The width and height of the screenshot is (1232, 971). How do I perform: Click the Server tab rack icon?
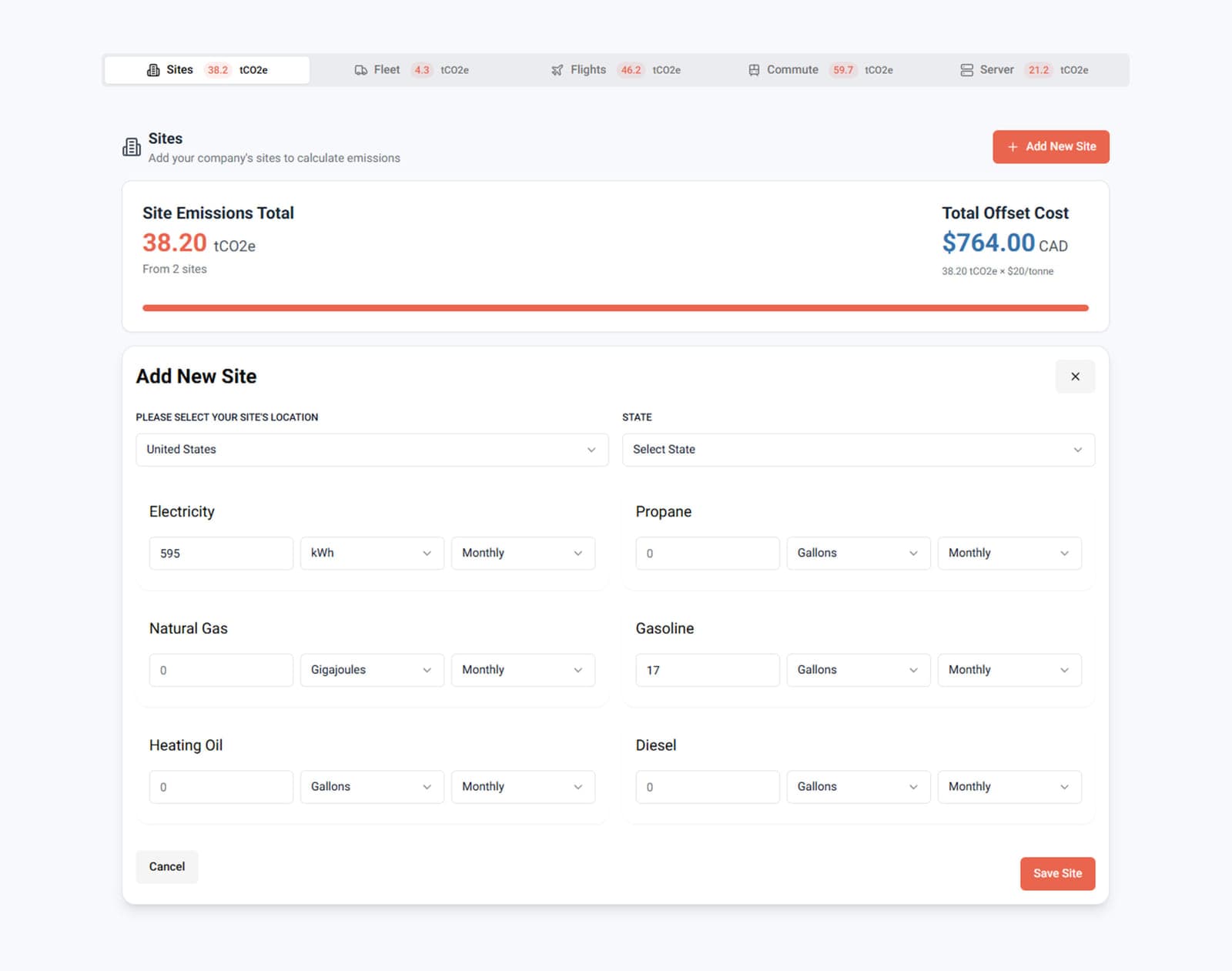coord(966,70)
